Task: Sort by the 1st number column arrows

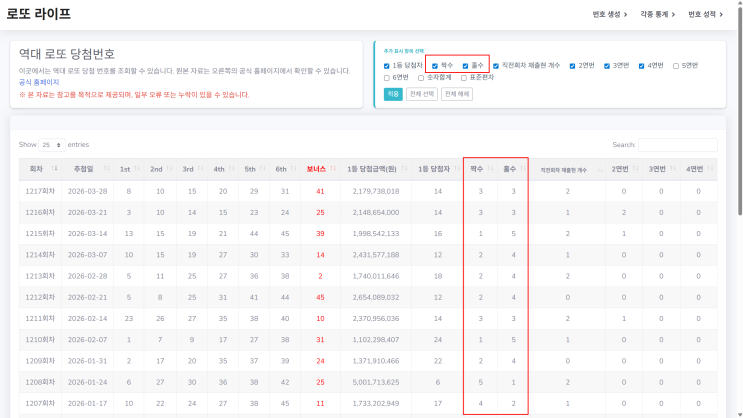Action: 137,169
